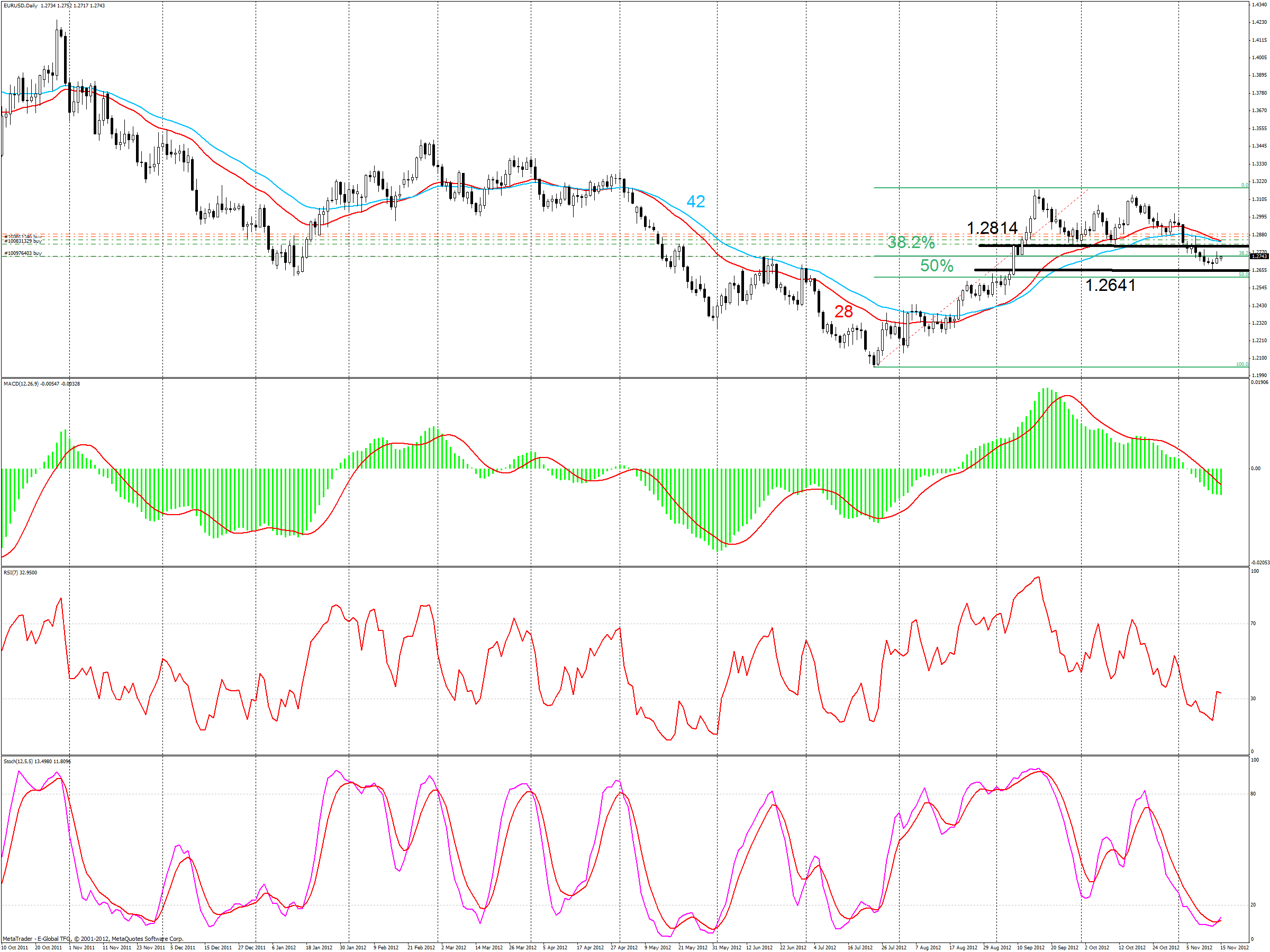Viewport: 1270px width, 952px height.
Task: Select the red '28' moving average label
Action: pos(843,312)
